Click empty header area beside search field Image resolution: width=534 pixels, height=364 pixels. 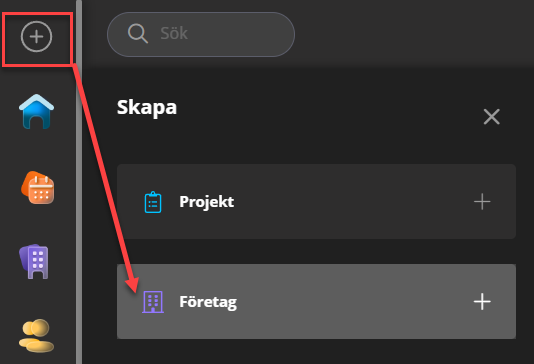pos(414,34)
